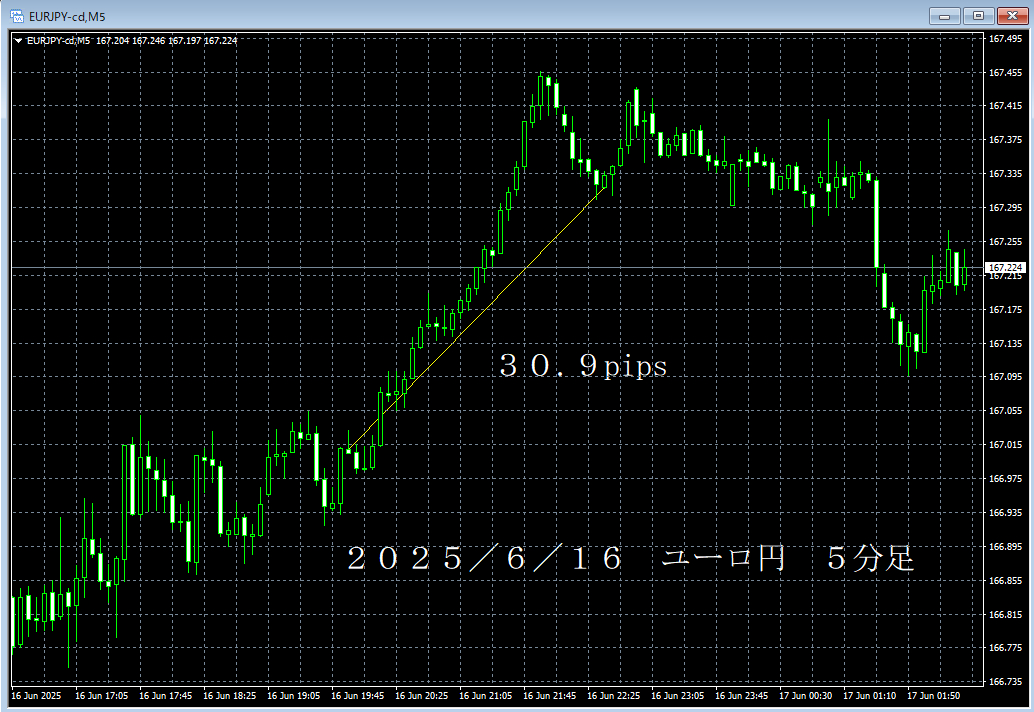Click time axis label '17 Jun 00:30'
Screen dimensions: 1034x712
pyautogui.click(x=805, y=696)
